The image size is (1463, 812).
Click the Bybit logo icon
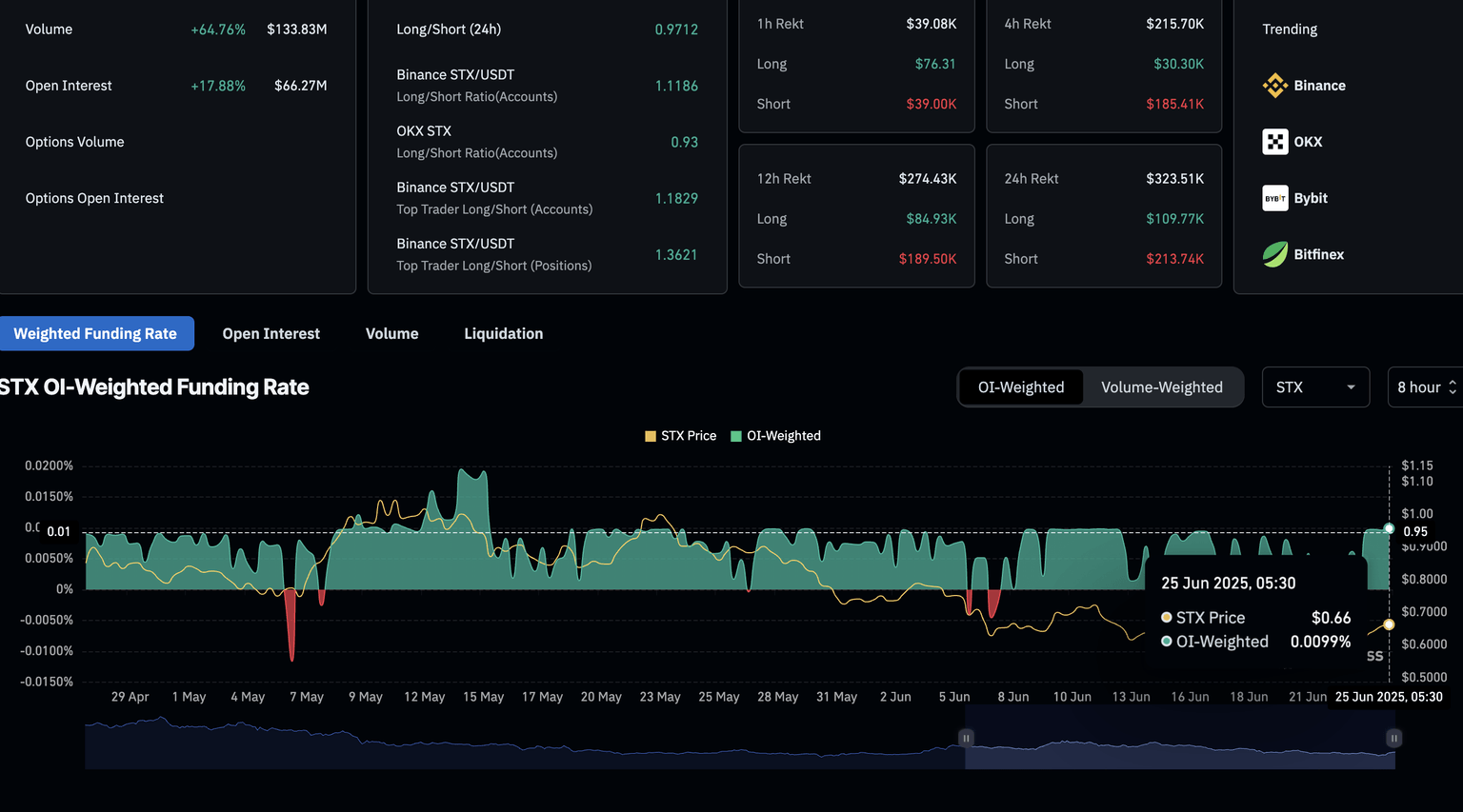click(1274, 198)
